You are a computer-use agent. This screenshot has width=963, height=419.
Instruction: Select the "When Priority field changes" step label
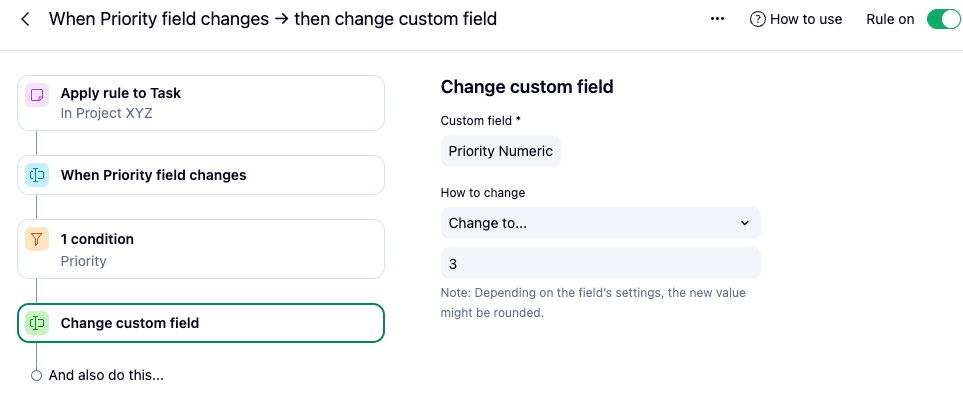click(153, 175)
